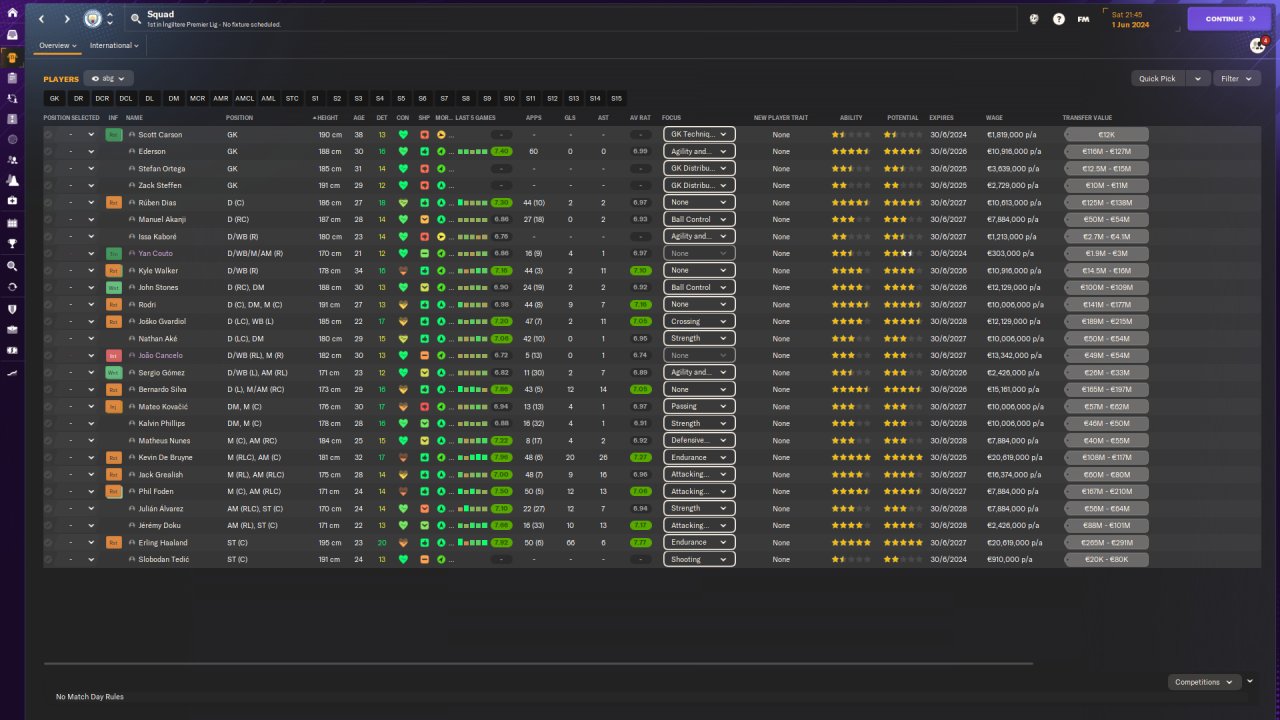Open the abg view dropdown next to Players

pyautogui.click(x=109, y=78)
